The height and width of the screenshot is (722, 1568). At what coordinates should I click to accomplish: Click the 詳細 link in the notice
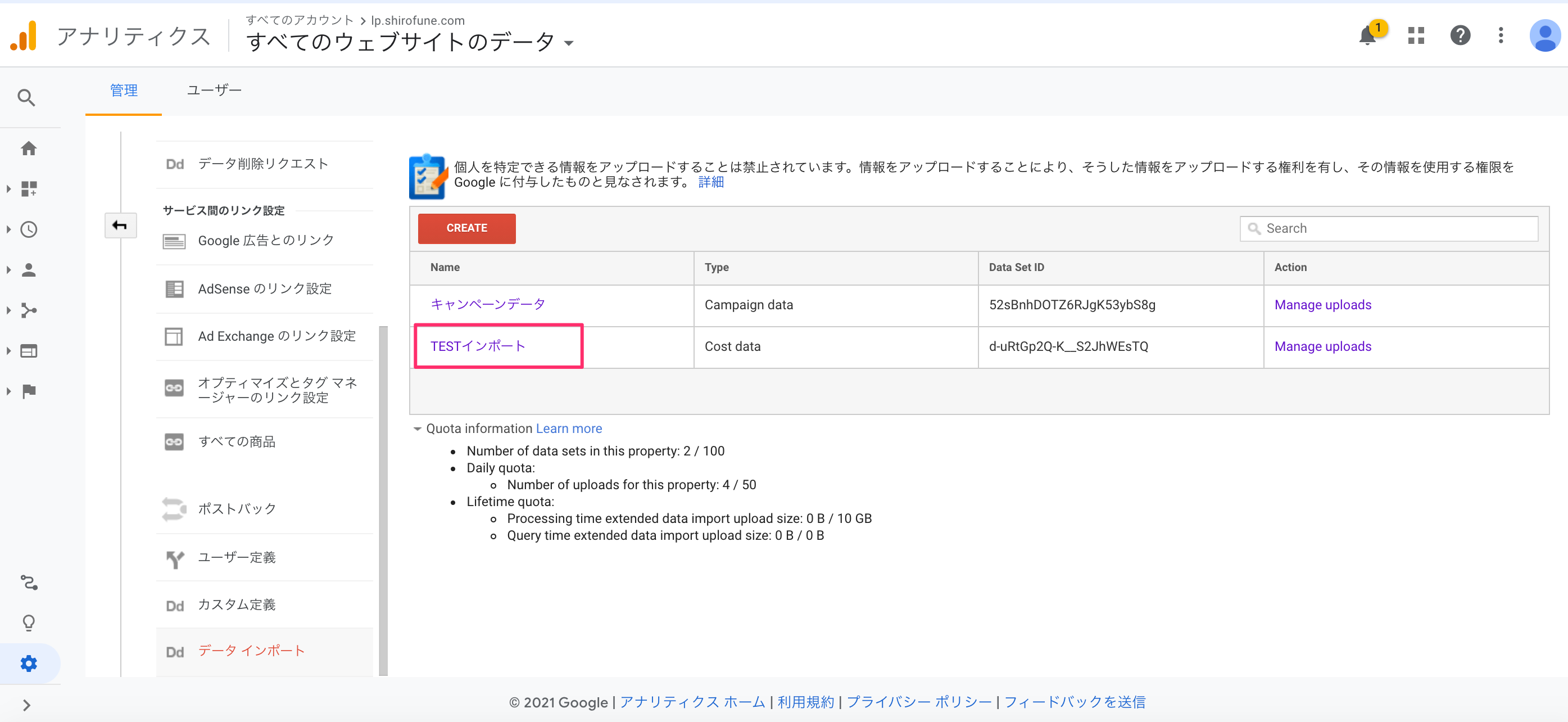(711, 182)
